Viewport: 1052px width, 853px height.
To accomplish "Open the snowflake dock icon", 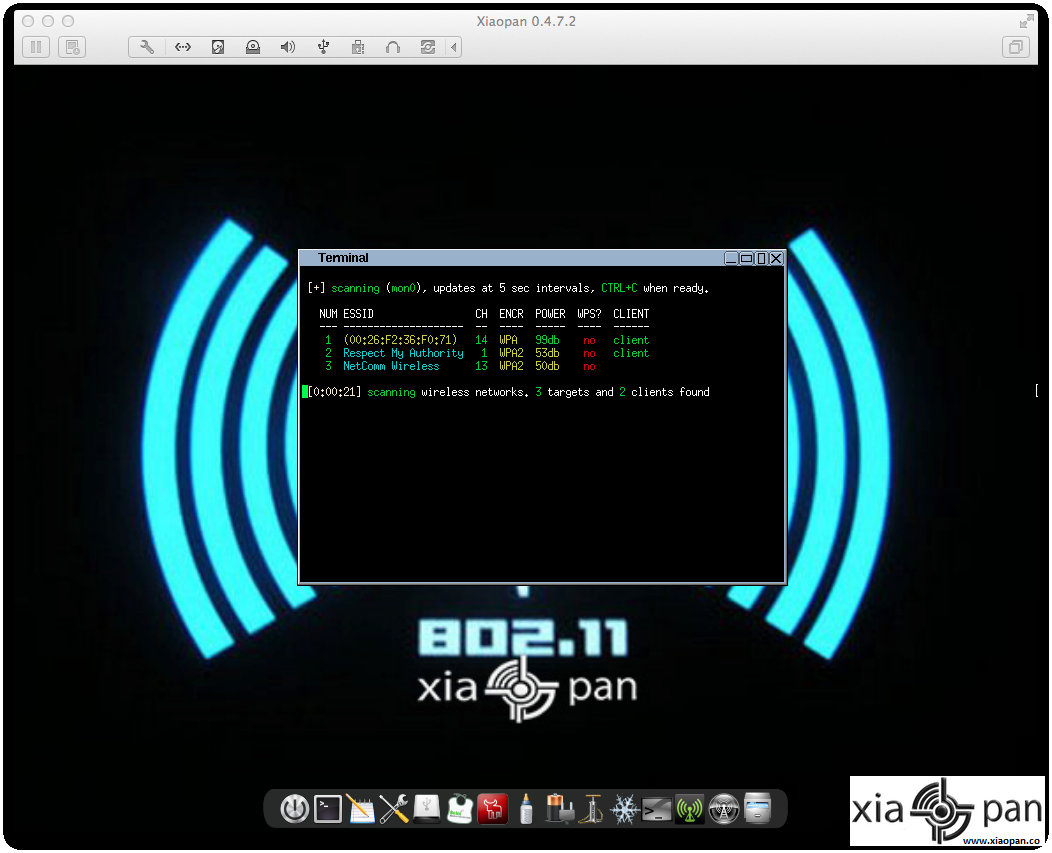I will click(x=625, y=809).
